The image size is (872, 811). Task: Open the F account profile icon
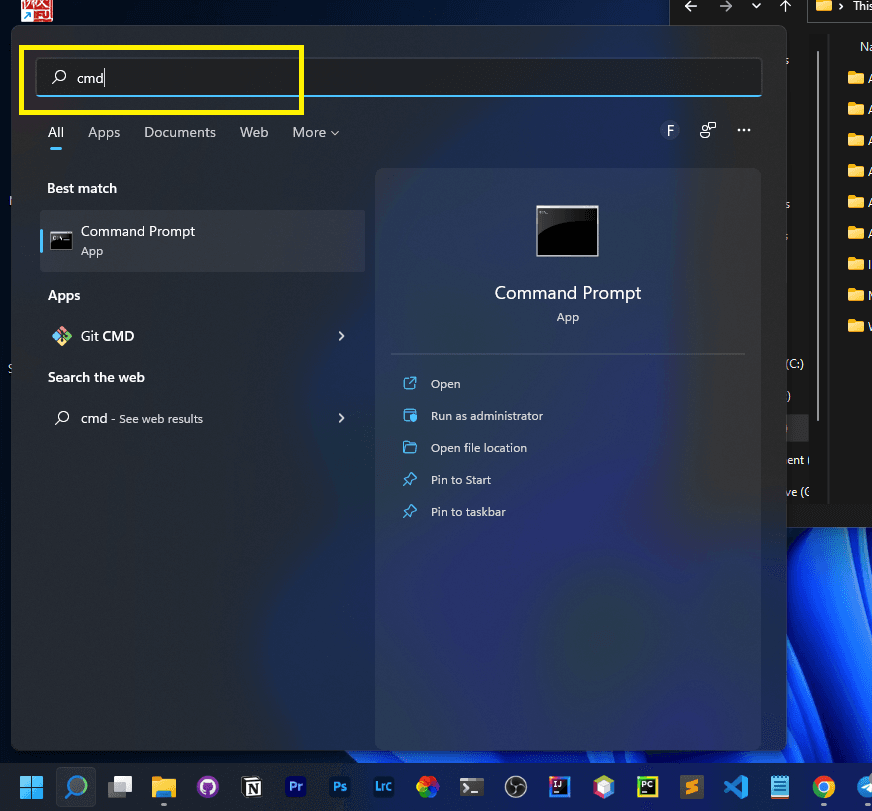(670, 131)
